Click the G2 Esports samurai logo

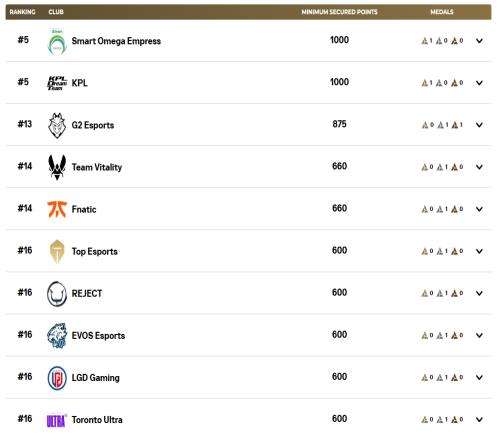click(57, 125)
